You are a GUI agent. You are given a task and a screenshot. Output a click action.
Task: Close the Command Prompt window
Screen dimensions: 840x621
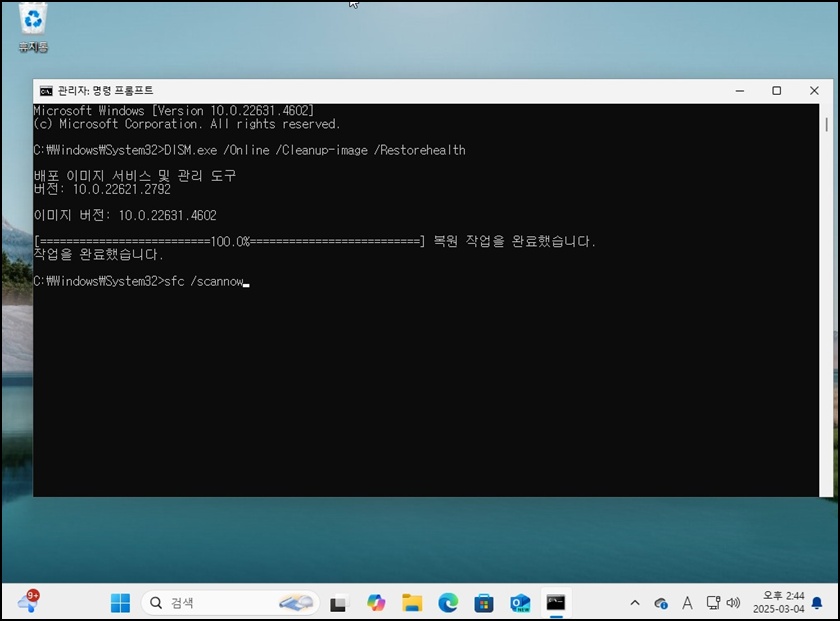pyautogui.click(x=814, y=91)
